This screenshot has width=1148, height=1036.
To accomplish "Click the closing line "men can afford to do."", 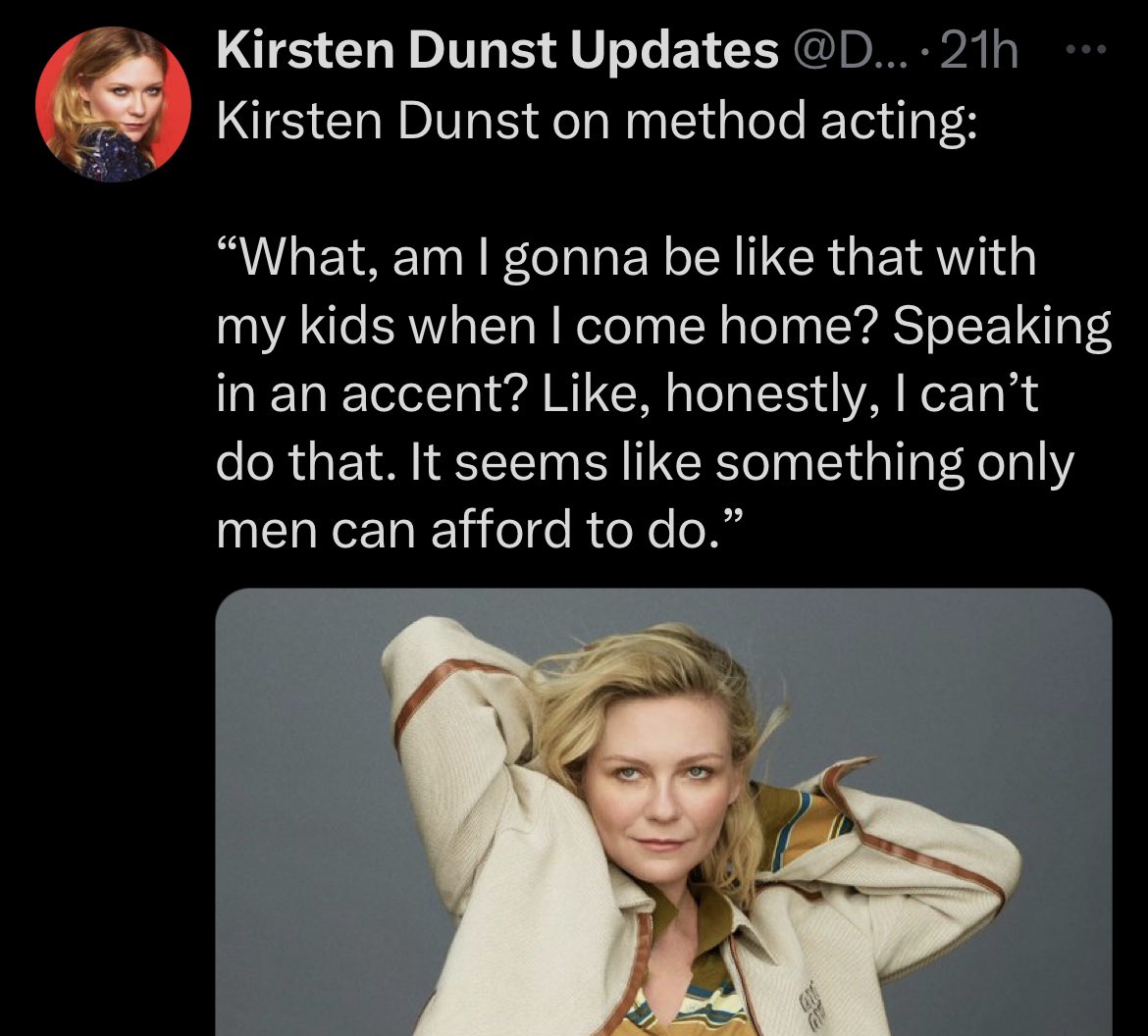I will [x=480, y=530].
